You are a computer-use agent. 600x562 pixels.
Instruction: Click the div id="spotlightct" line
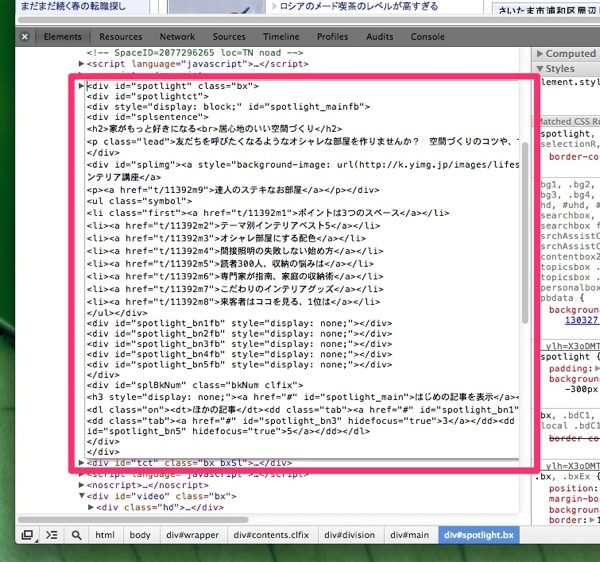tap(148, 96)
